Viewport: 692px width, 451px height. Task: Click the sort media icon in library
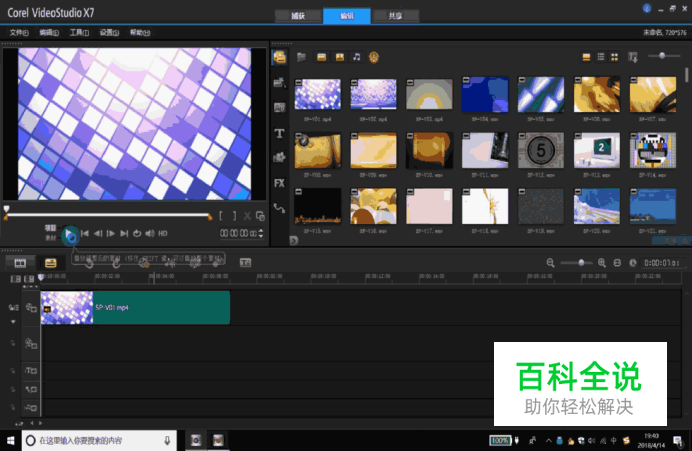click(x=633, y=57)
